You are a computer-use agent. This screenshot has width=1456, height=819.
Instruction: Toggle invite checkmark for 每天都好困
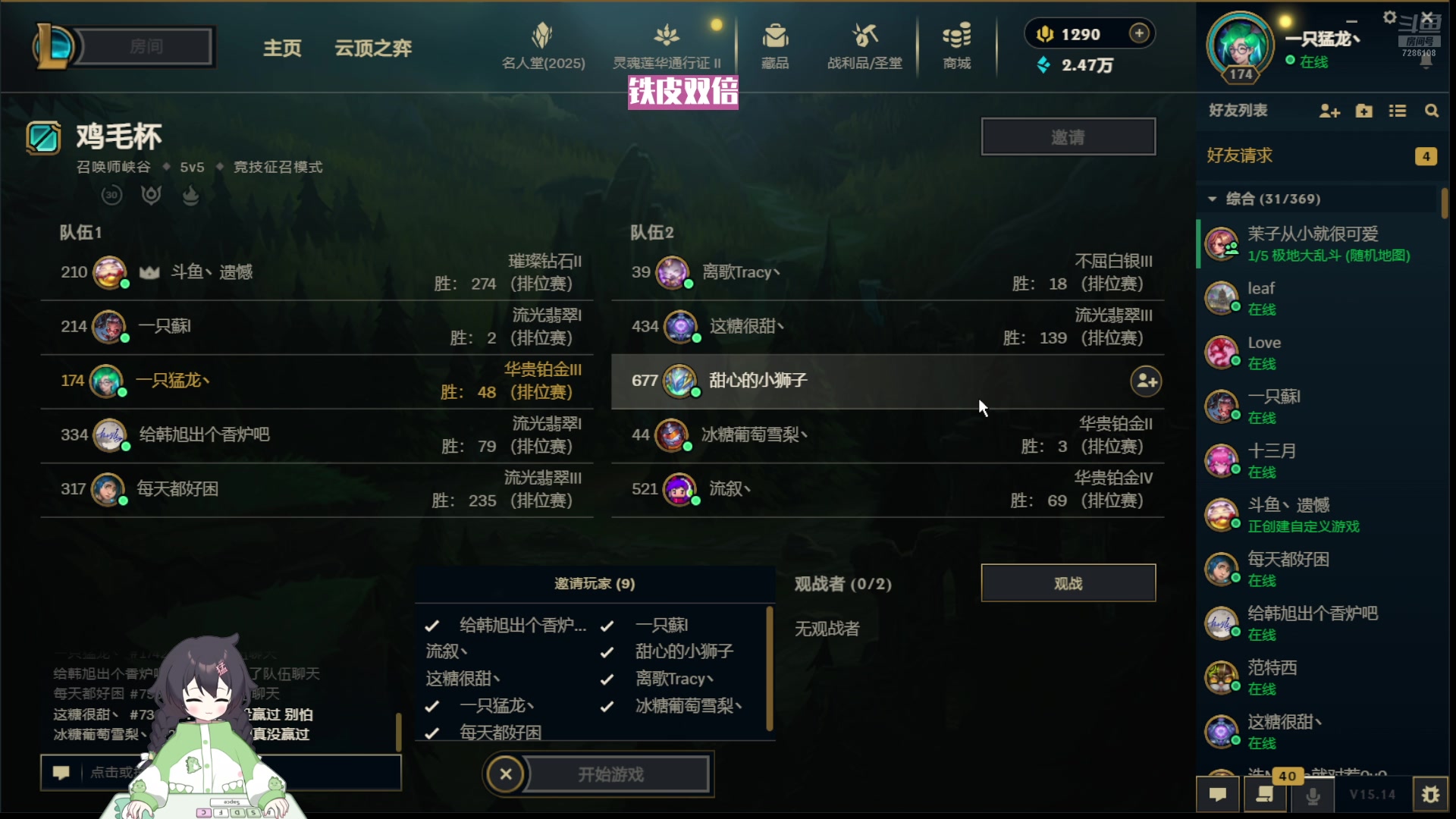coord(431,733)
